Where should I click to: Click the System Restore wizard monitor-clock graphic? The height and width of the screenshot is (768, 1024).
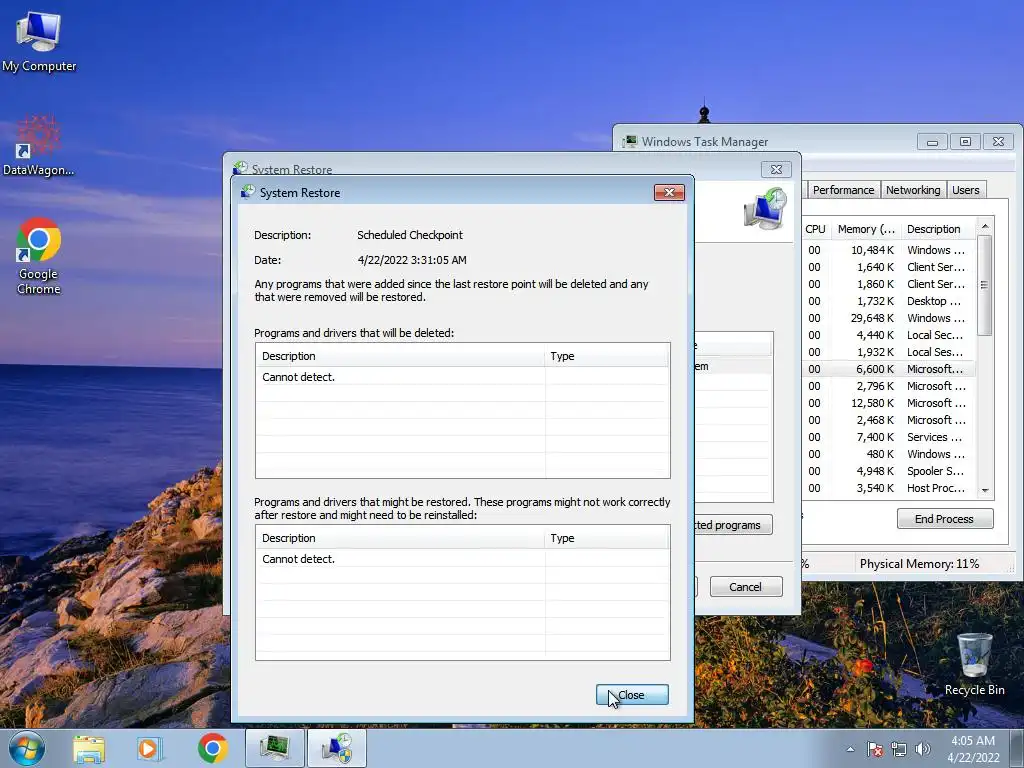tap(765, 208)
